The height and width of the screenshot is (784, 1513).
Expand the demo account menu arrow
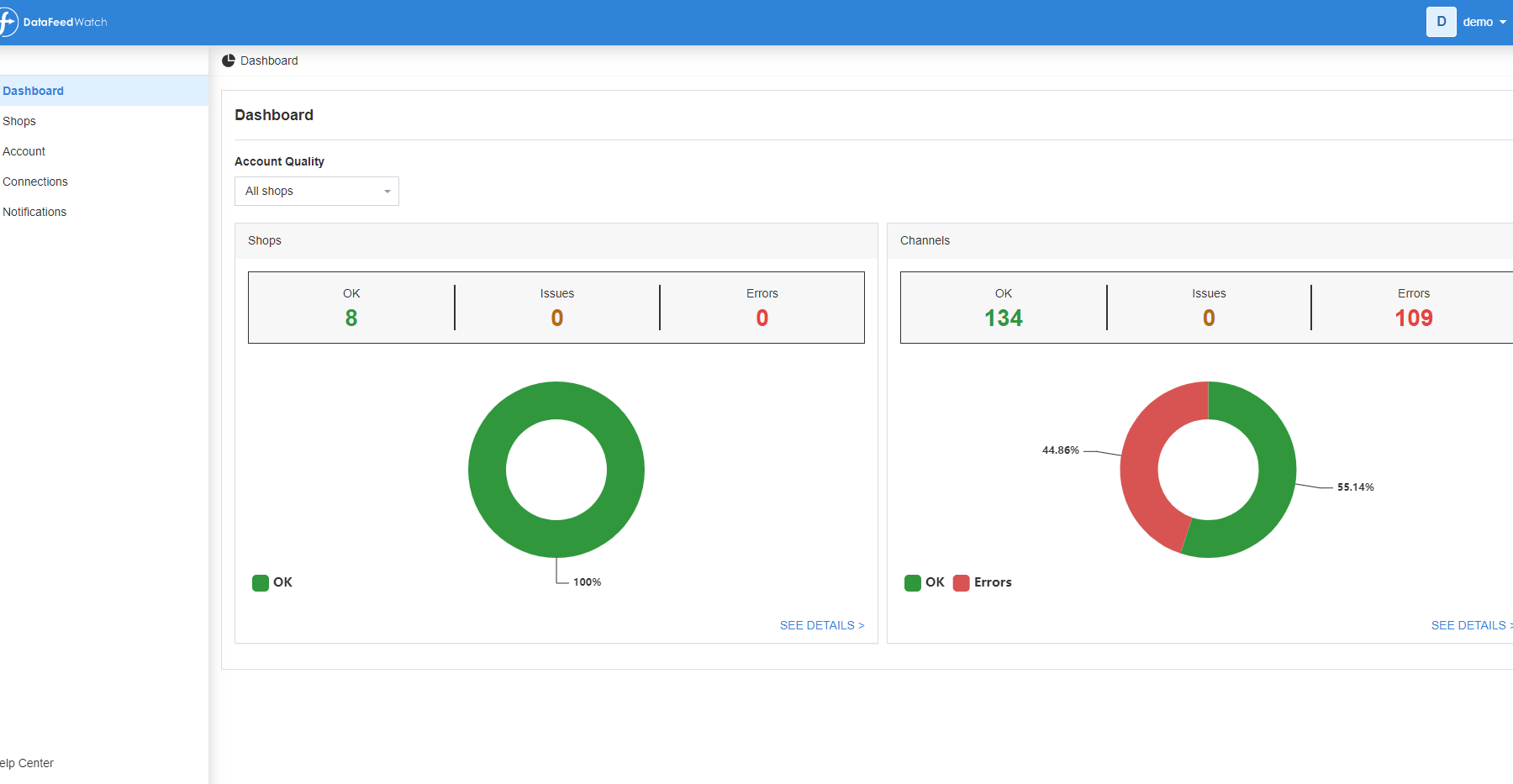(x=1502, y=23)
